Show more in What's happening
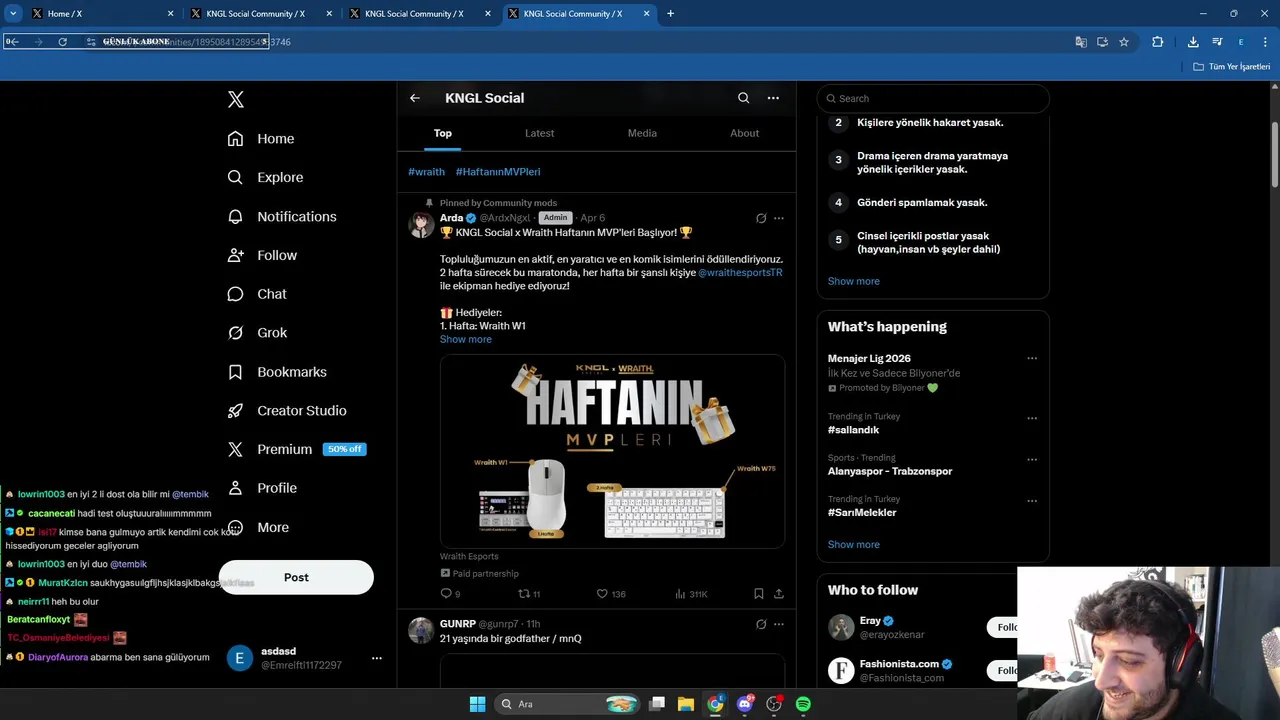The height and width of the screenshot is (720, 1280). 854,545
